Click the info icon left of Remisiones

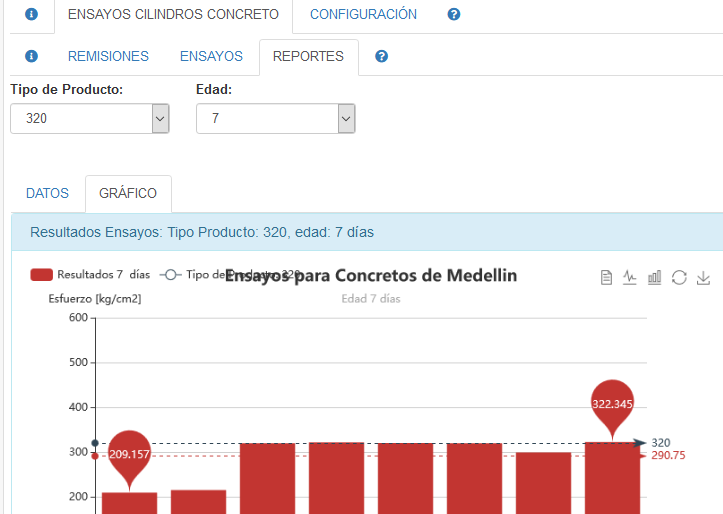point(31,57)
